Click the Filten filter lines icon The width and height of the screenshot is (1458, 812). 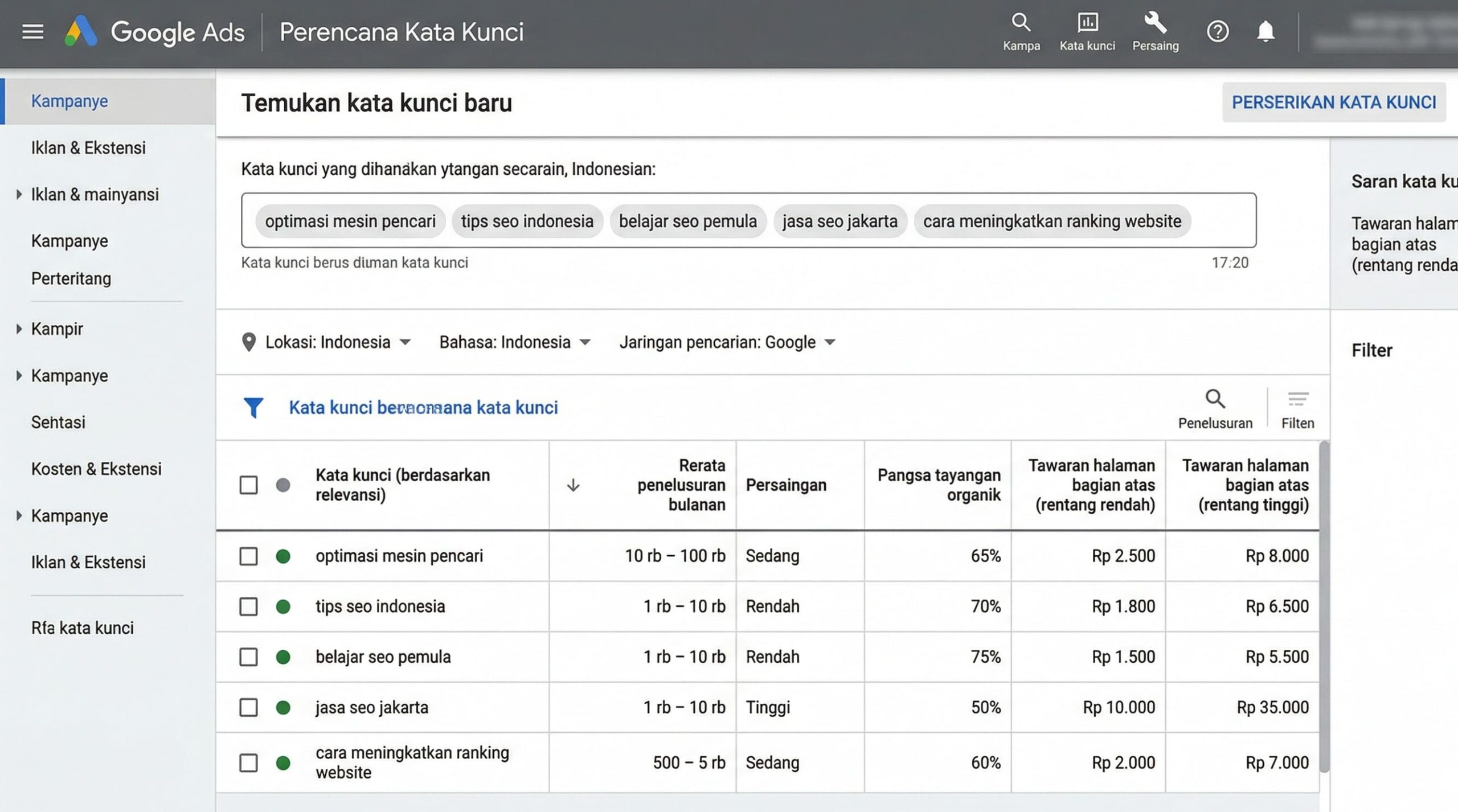[1297, 409]
